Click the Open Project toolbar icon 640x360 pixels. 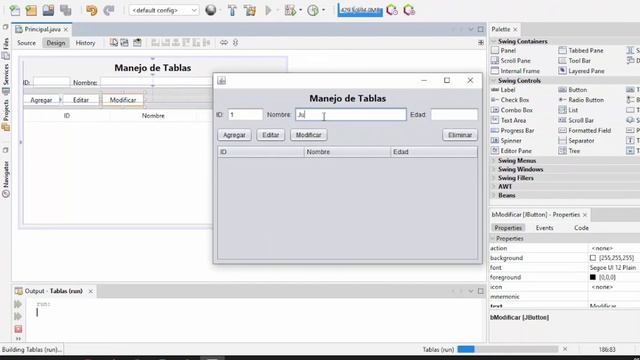tap(48, 10)
